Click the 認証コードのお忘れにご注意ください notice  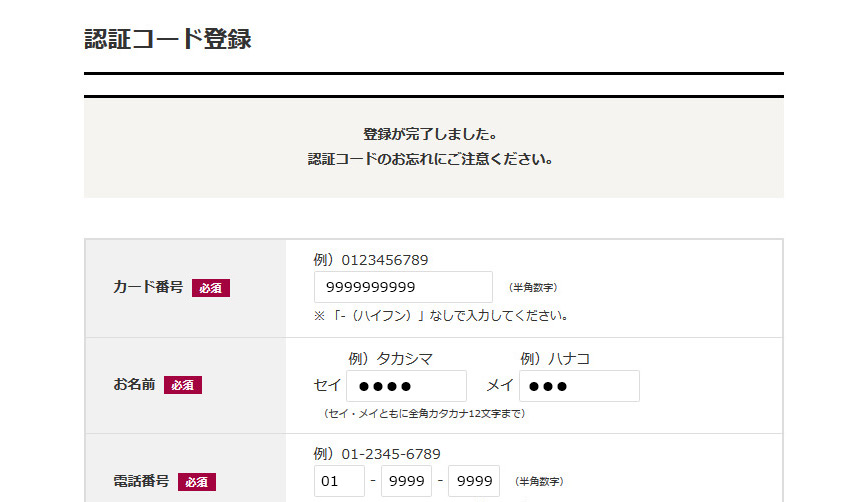click(430, 159)
